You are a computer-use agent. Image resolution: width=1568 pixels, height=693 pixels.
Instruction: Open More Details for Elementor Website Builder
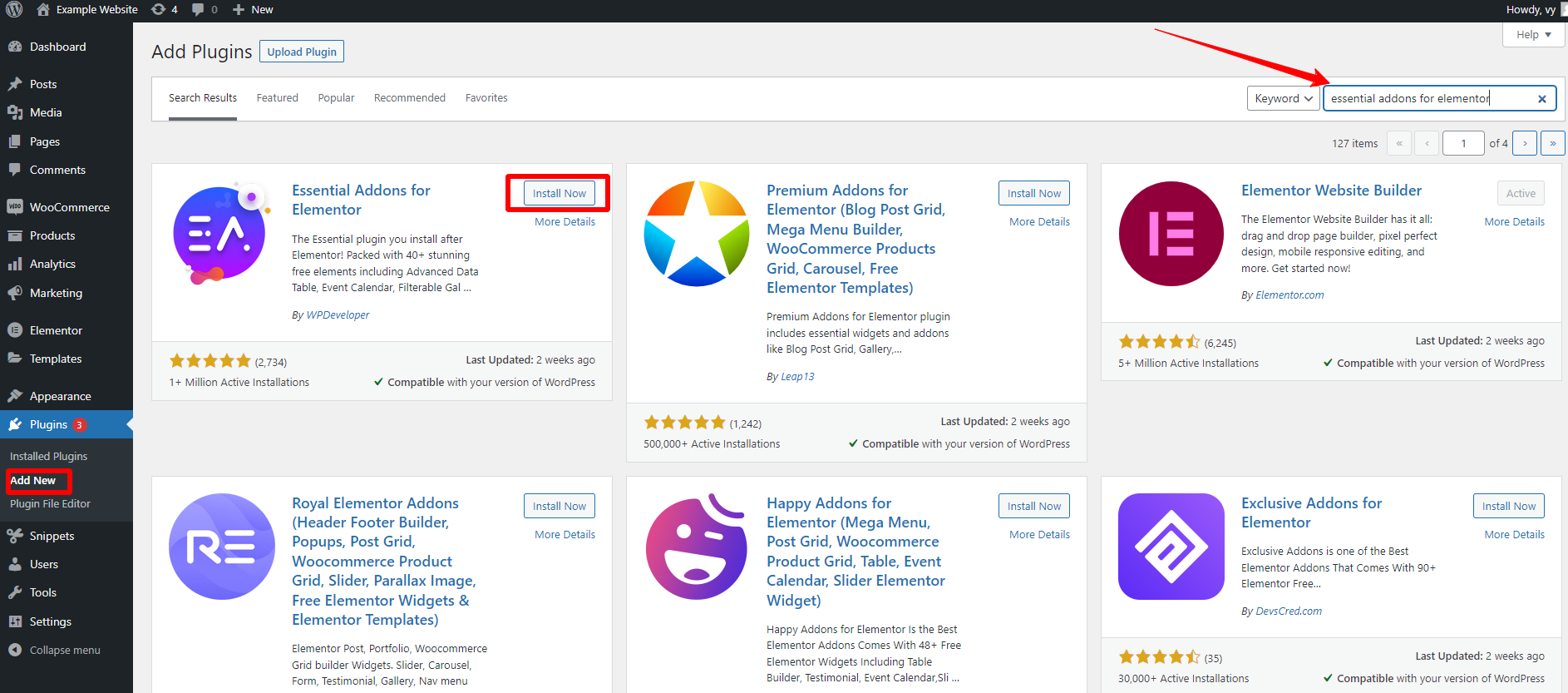[1514, 221]
